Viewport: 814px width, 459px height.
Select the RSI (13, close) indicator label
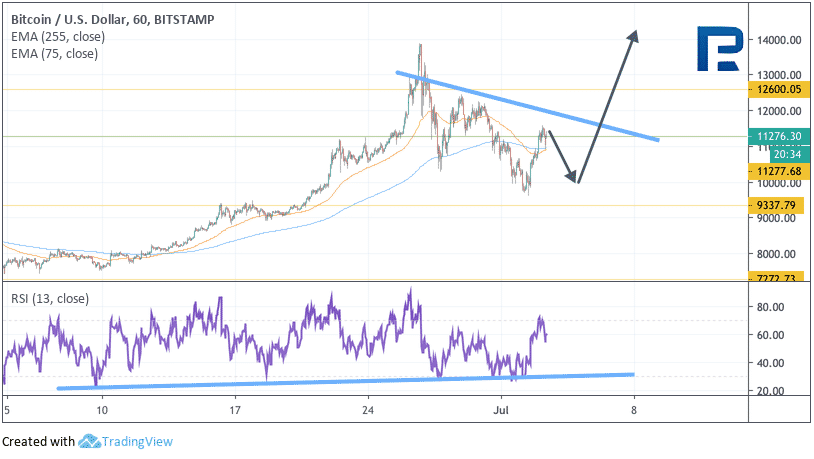(x=50, y=299)
